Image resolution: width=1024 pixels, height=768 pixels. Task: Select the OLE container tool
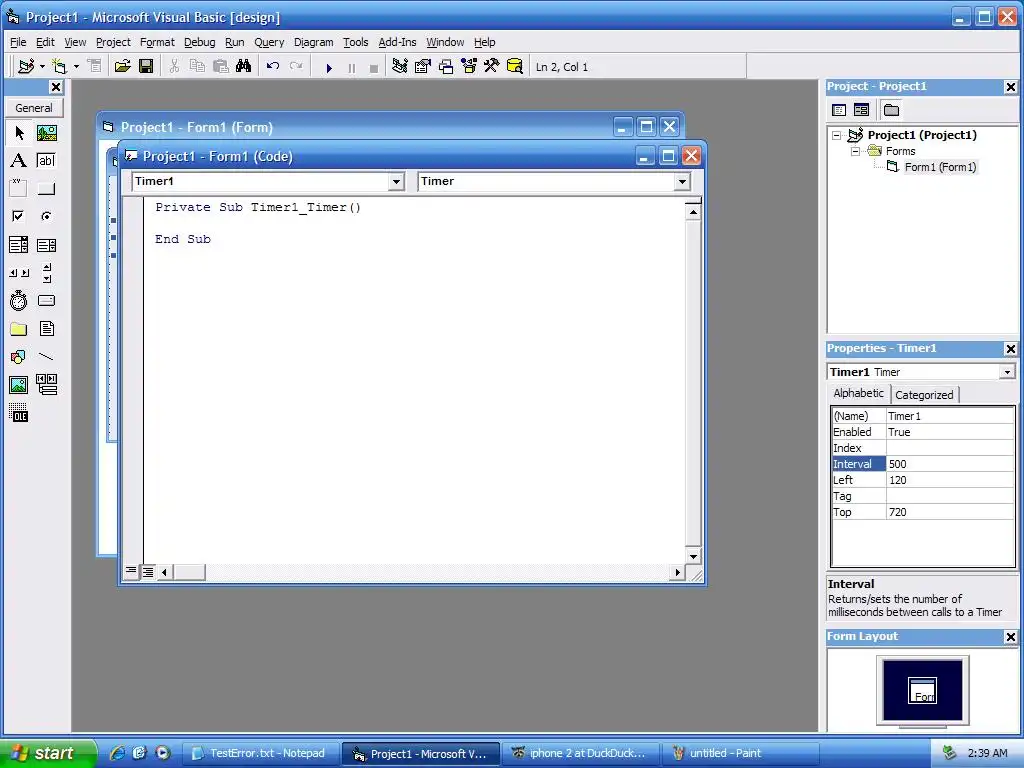coord(19,413)
